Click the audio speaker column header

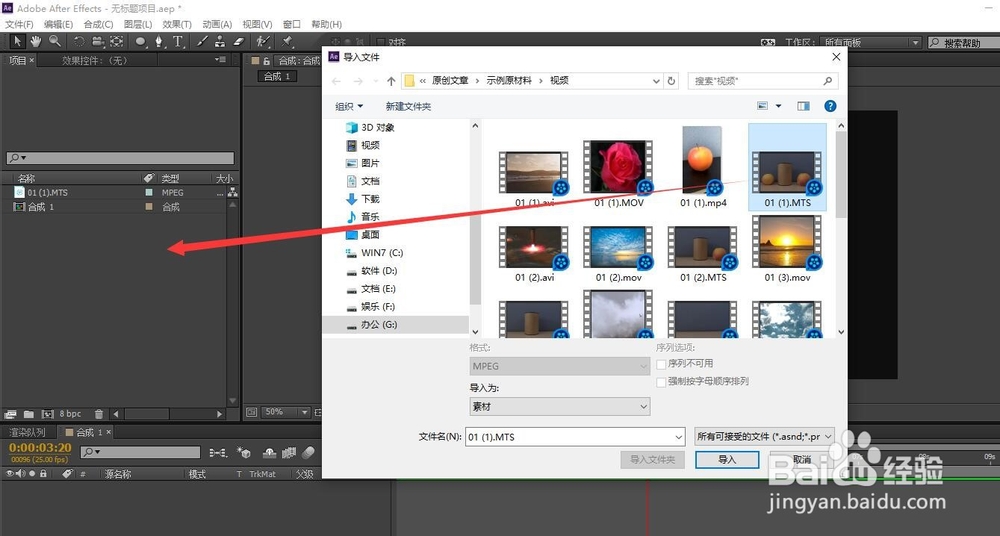tap(21, 473)
